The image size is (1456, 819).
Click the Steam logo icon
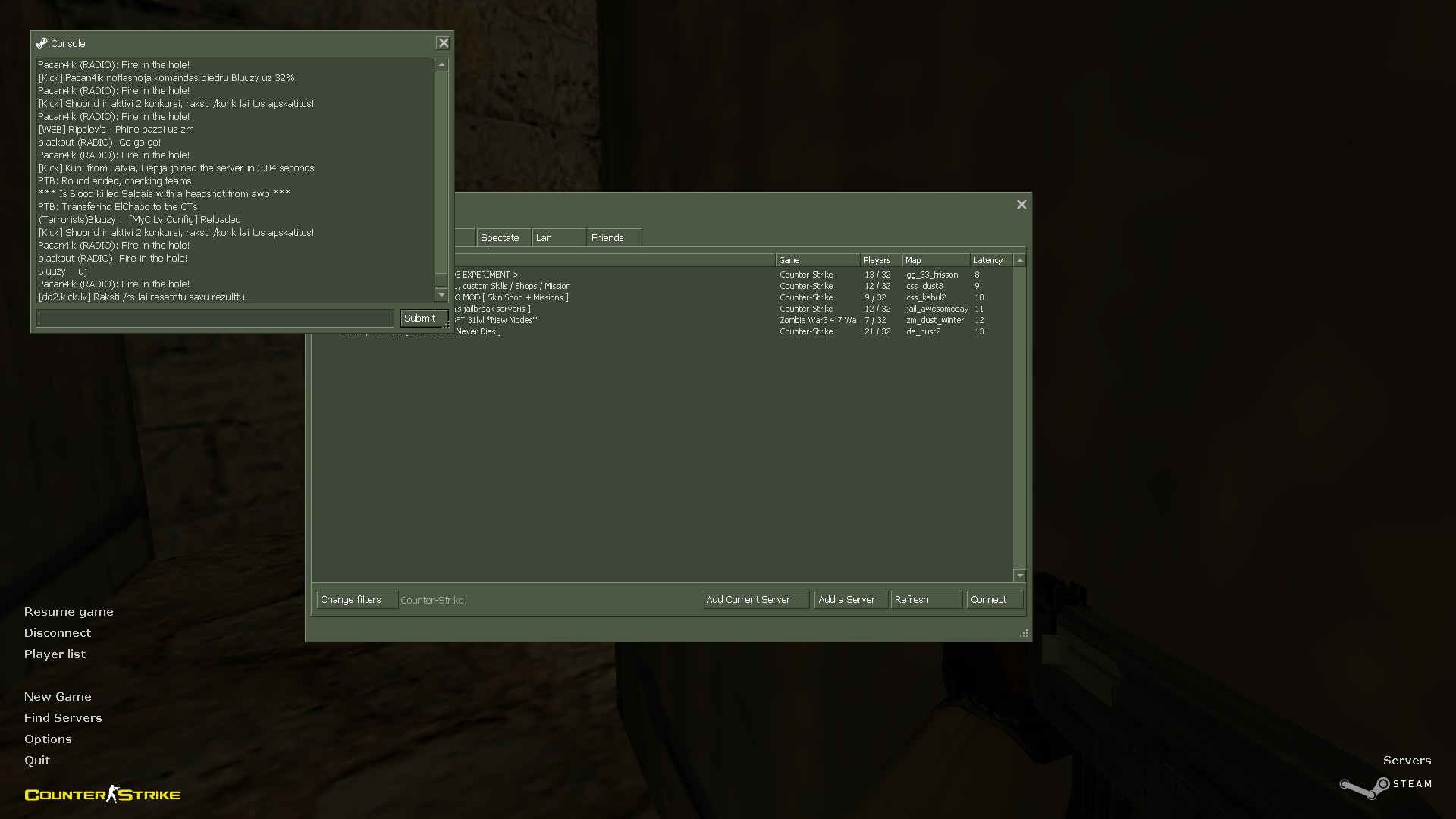(x=1385, y=787)
